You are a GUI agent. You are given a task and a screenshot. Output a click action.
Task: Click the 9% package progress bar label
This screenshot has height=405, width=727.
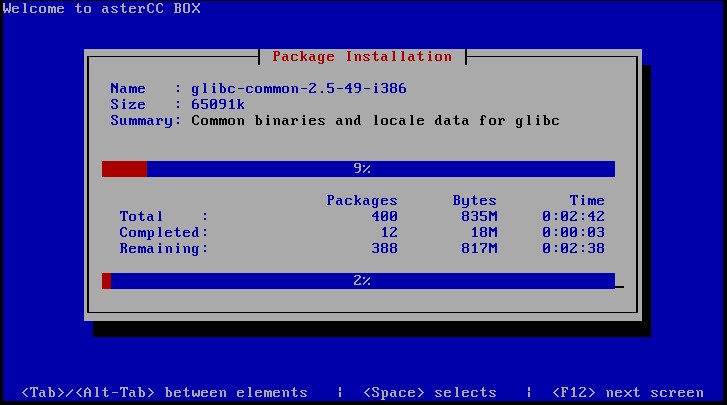pos(362,169)
